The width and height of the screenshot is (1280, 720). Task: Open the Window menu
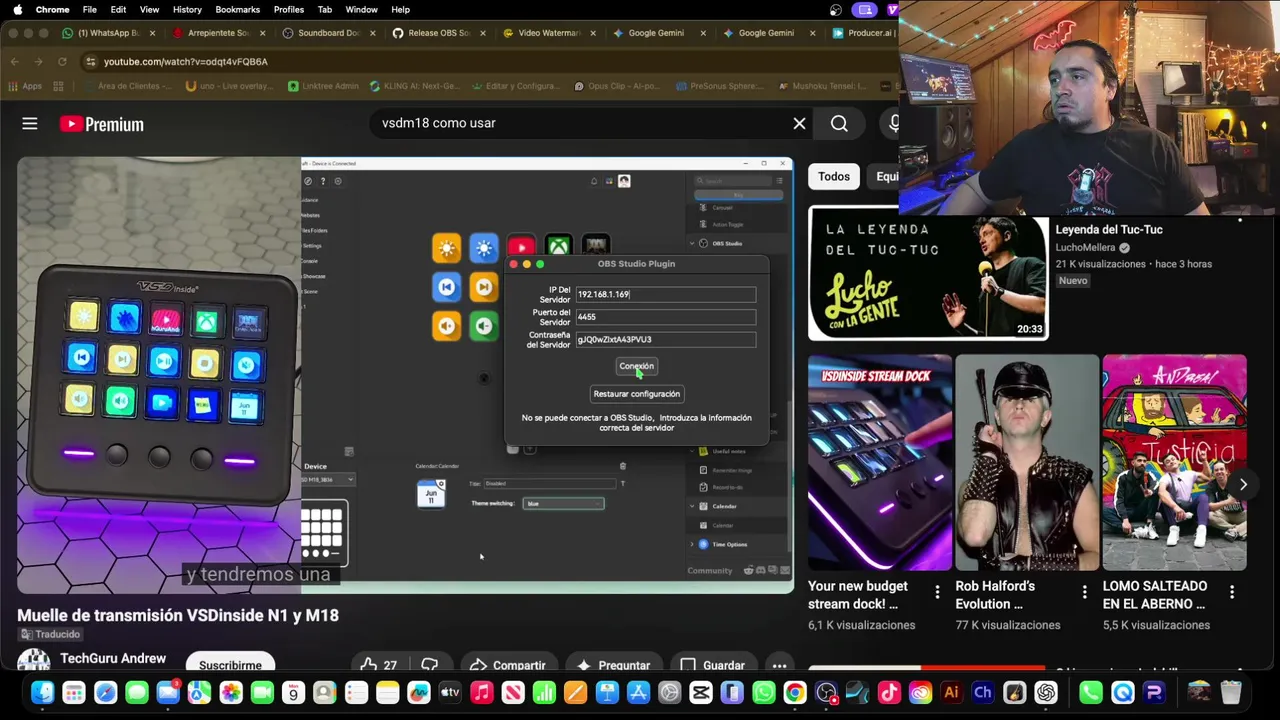click(x=361, y=9)
